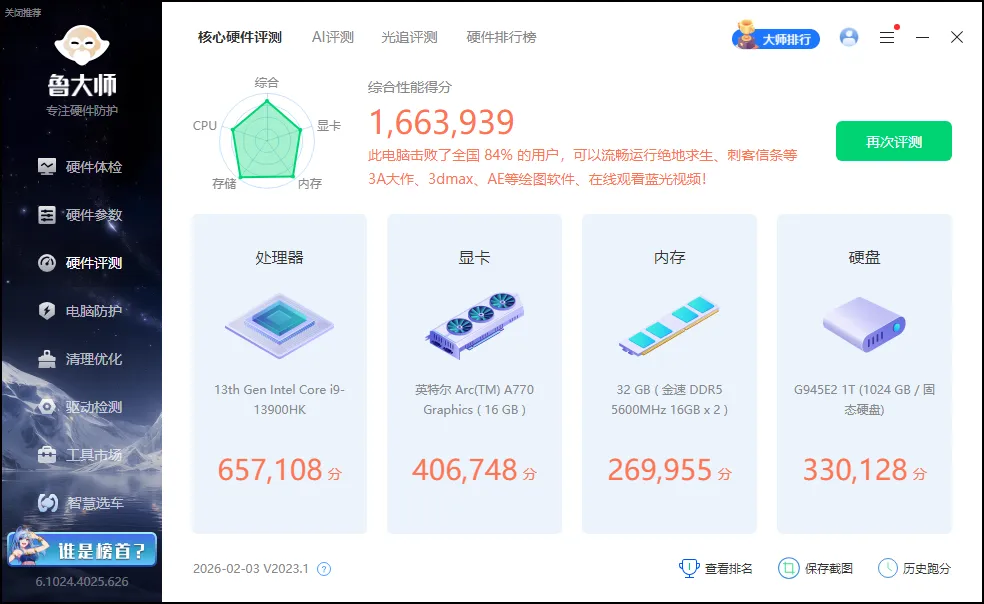Click 查看排名 link text

point(728,569)
